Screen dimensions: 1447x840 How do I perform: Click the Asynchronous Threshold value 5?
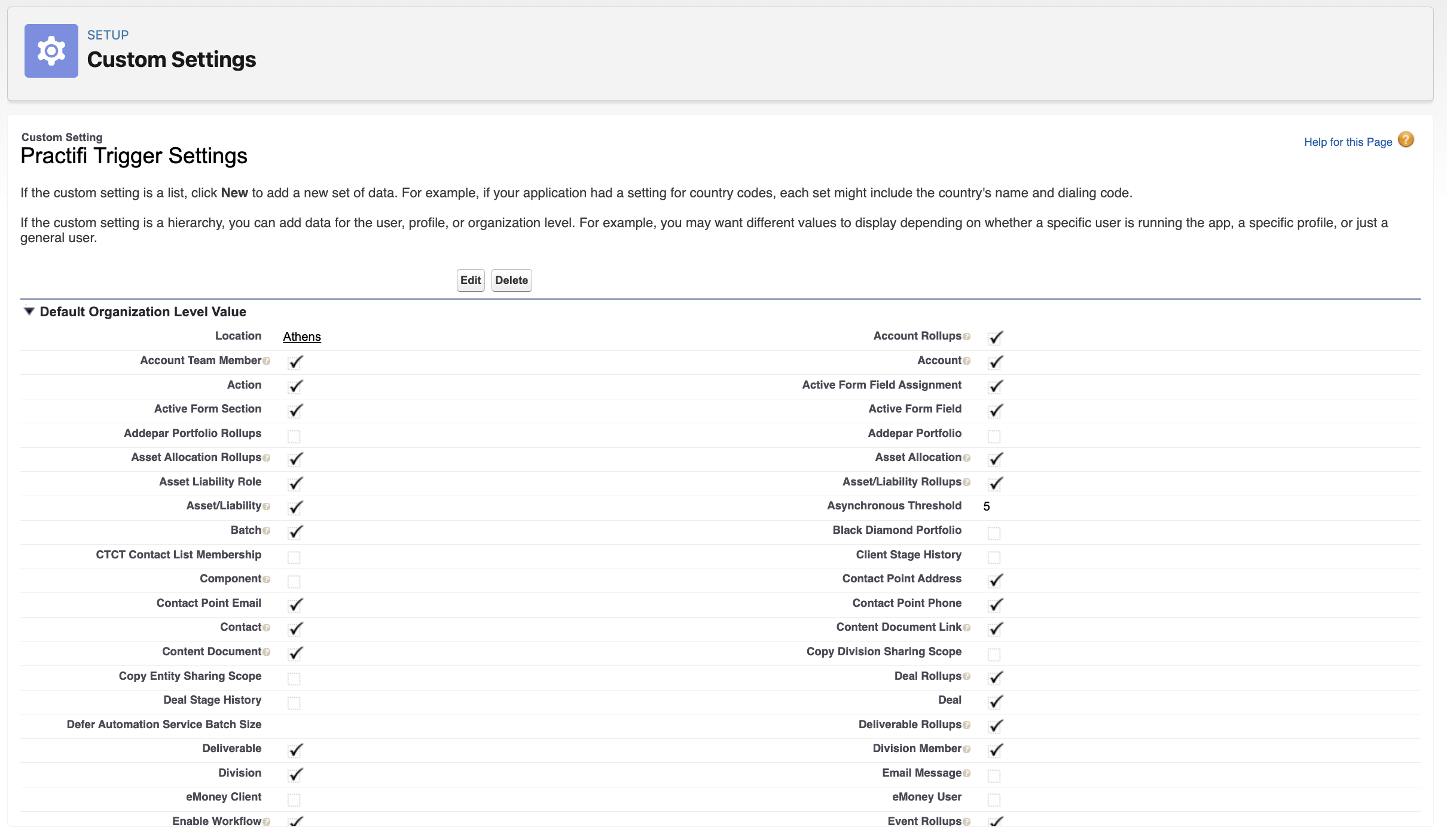coord(987,506)
